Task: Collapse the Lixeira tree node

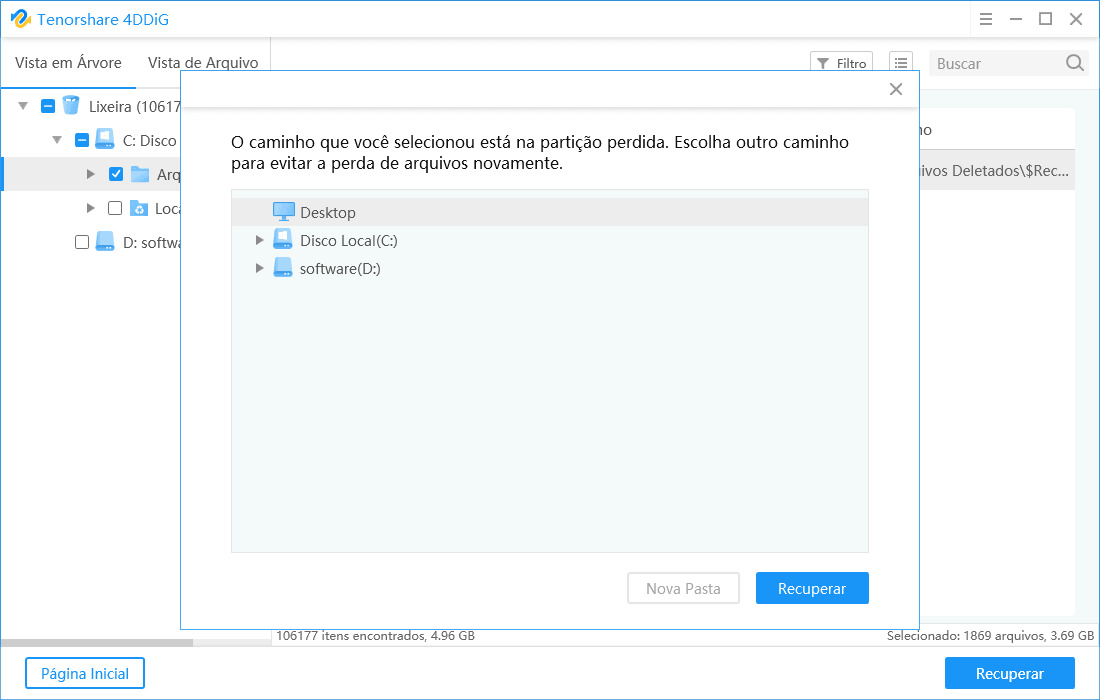Action: [22, 105]
